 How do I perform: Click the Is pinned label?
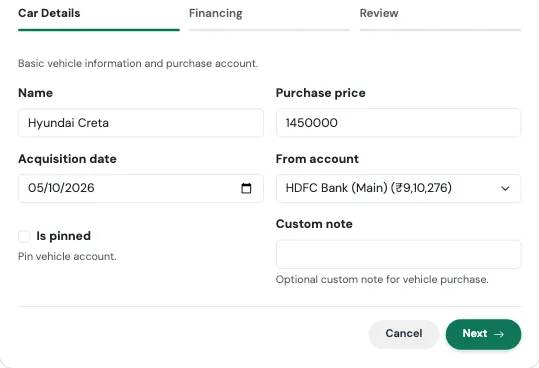pos(64,236)
